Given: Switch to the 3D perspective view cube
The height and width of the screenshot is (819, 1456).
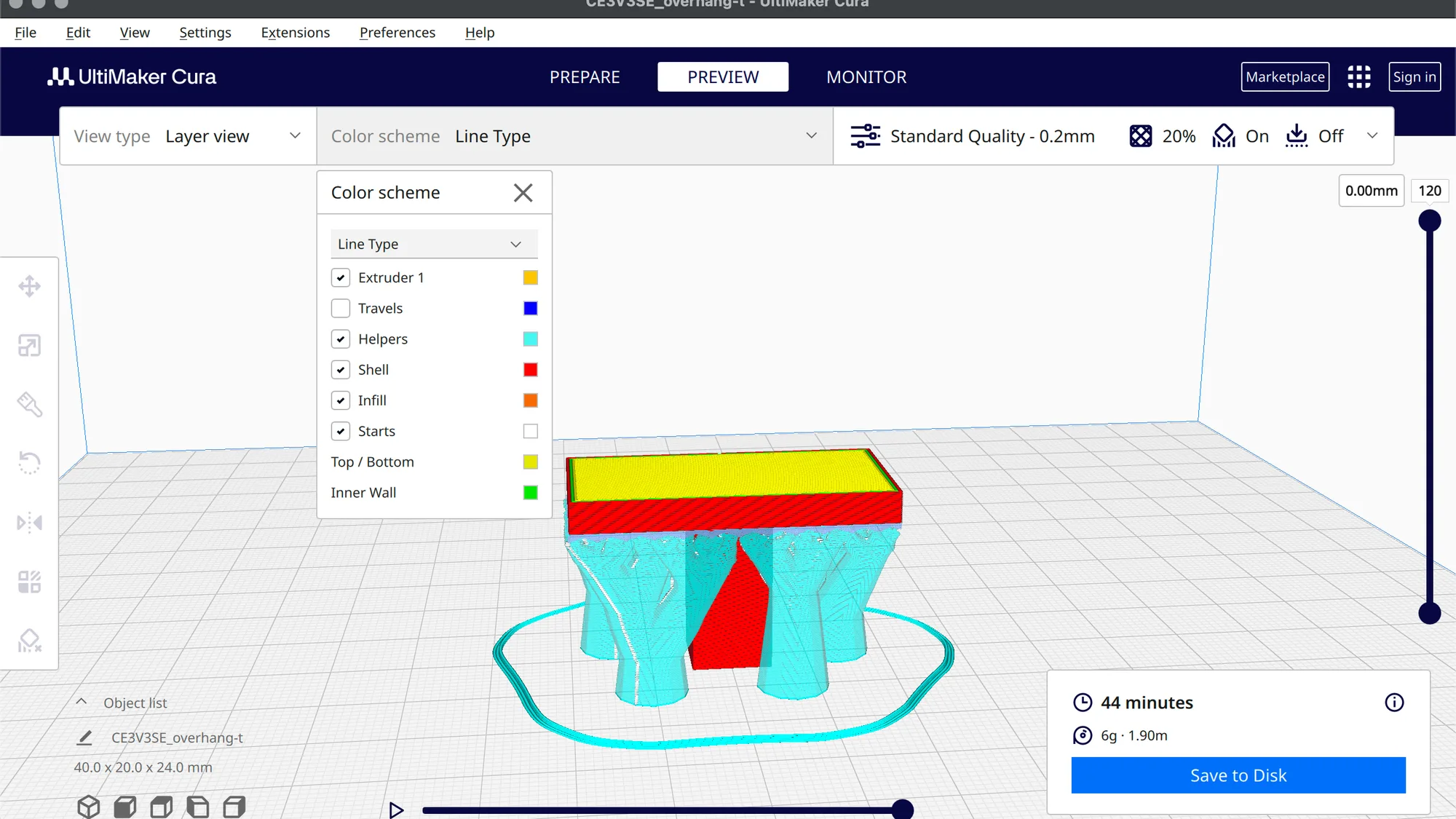Looking at the screenshot, I should (x=89, y=807).
